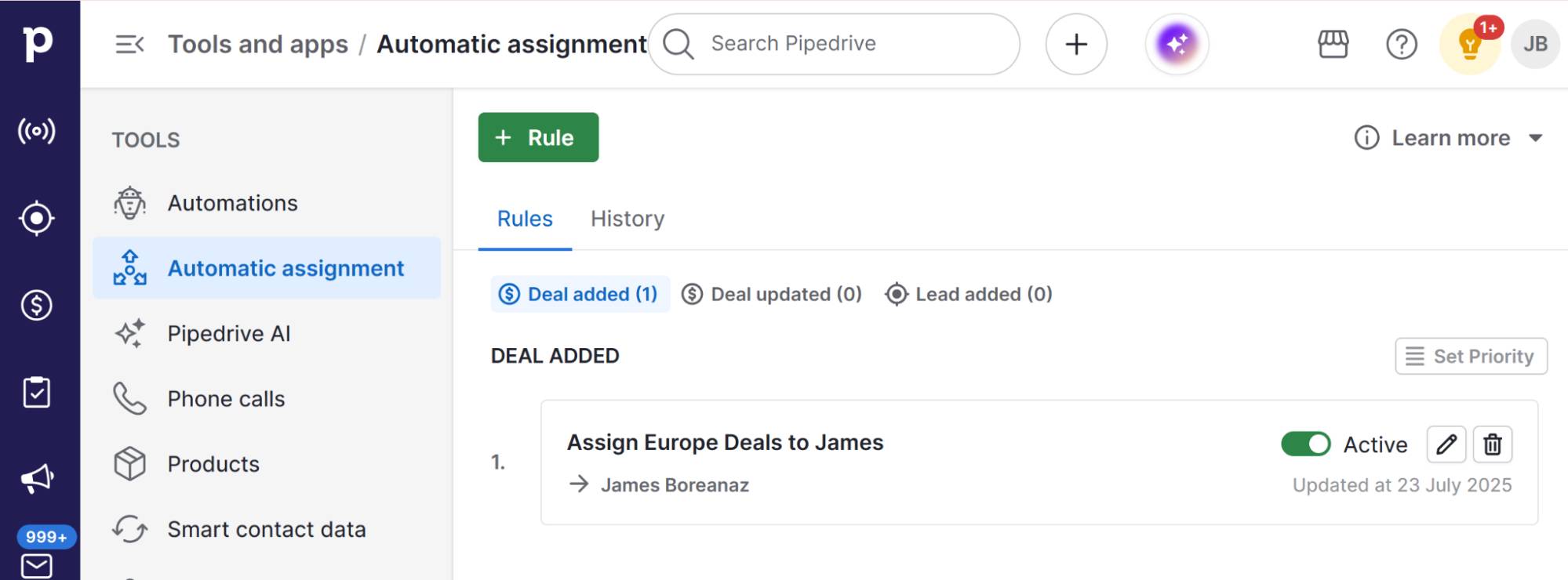Open Leads target icon in left navbar
Viewport: 1568px width, 580px height.
click(37, 218)
